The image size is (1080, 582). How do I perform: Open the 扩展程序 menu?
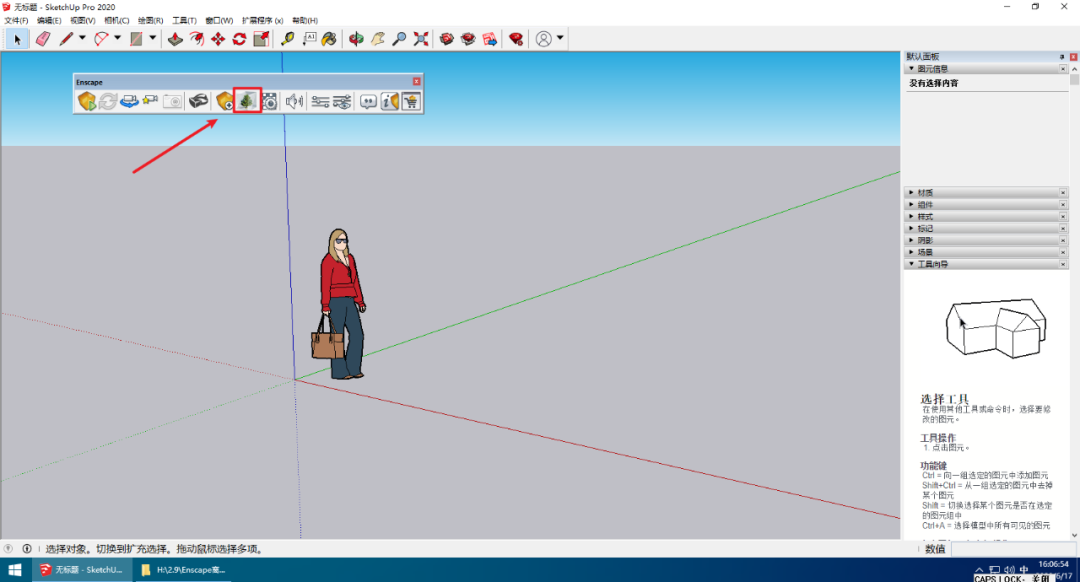coord(262,20)
